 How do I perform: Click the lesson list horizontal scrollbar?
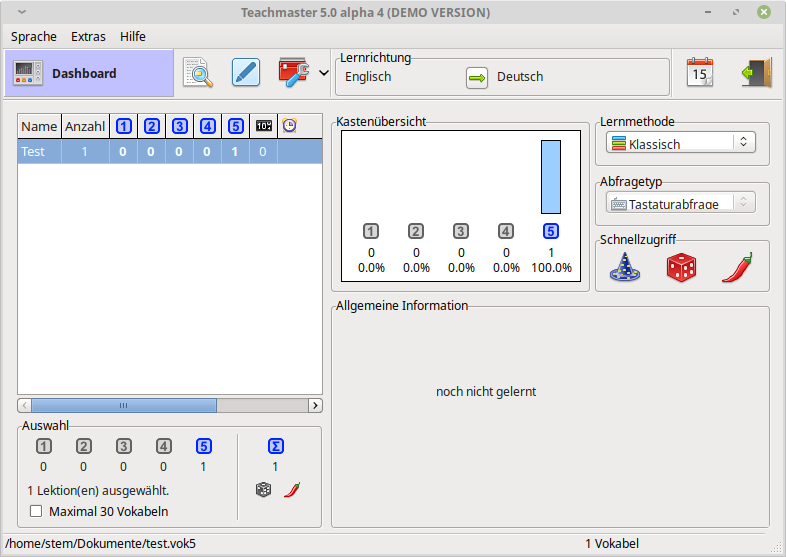coord(123,405)
